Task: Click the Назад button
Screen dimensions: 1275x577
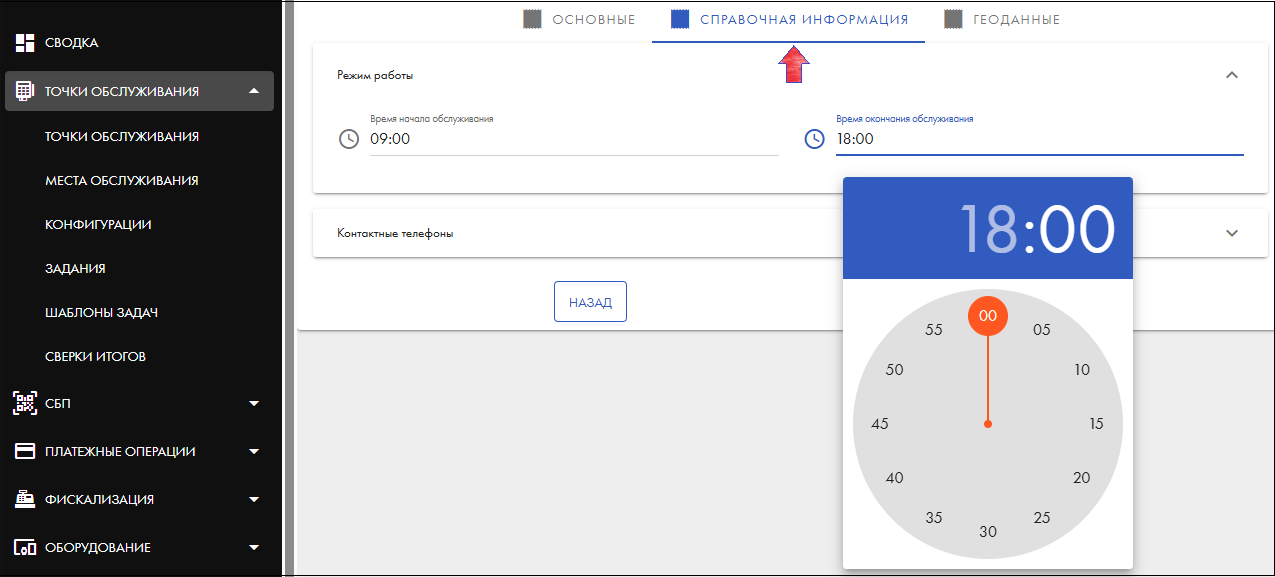Action: 590,302
